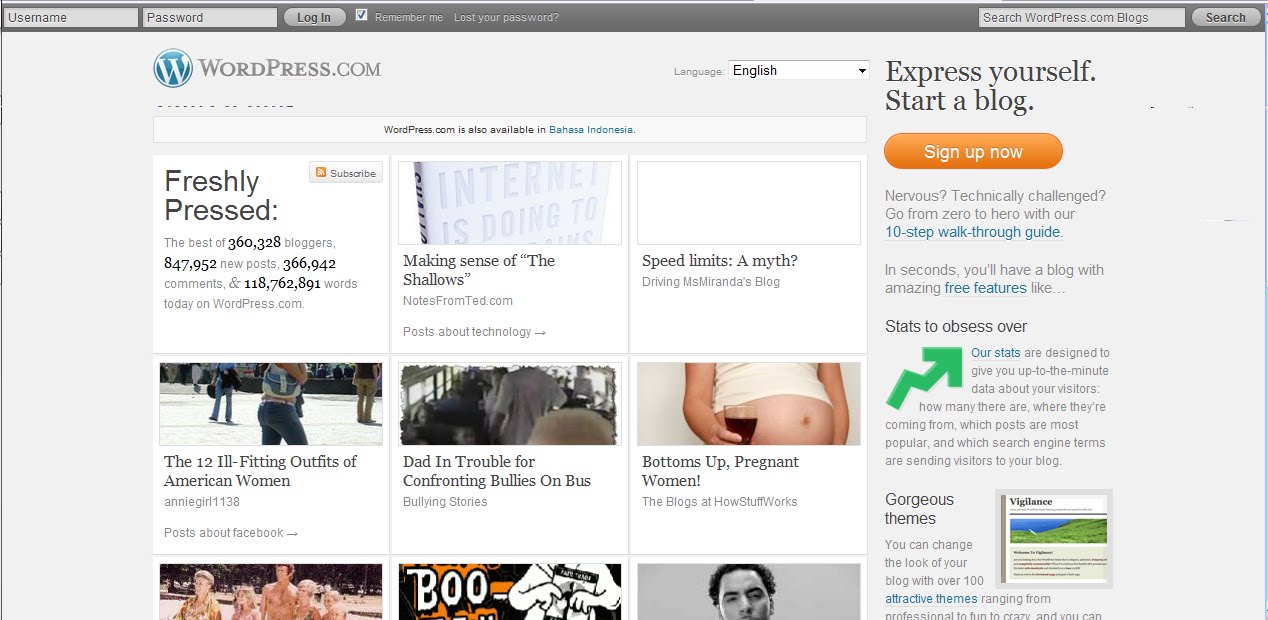Click the empty Speed limits thumbnail
1268x620 pixels.
click(749, 203)
